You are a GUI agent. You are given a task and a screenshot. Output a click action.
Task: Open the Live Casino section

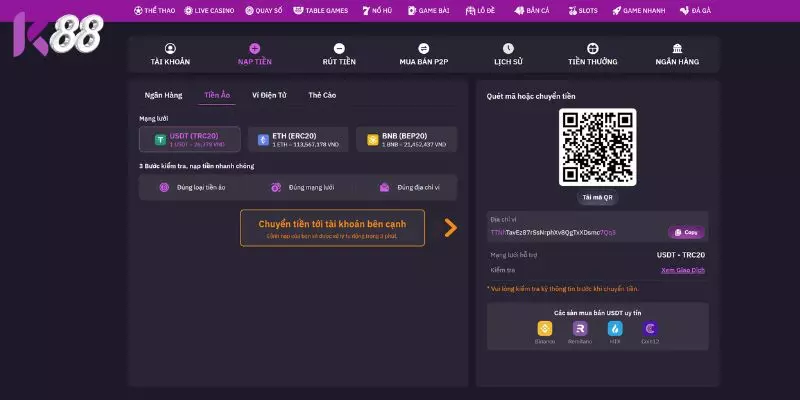tap(209, 10)
